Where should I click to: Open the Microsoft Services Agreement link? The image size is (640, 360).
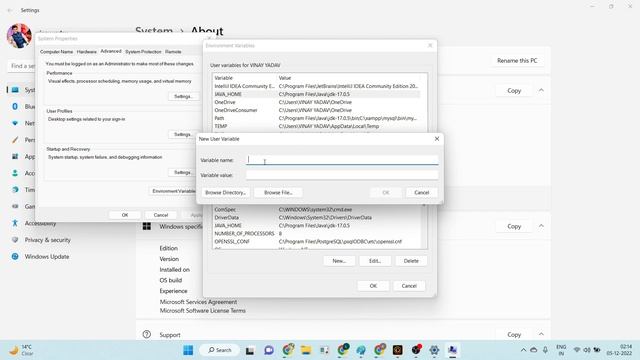click(x=198, y=302)
